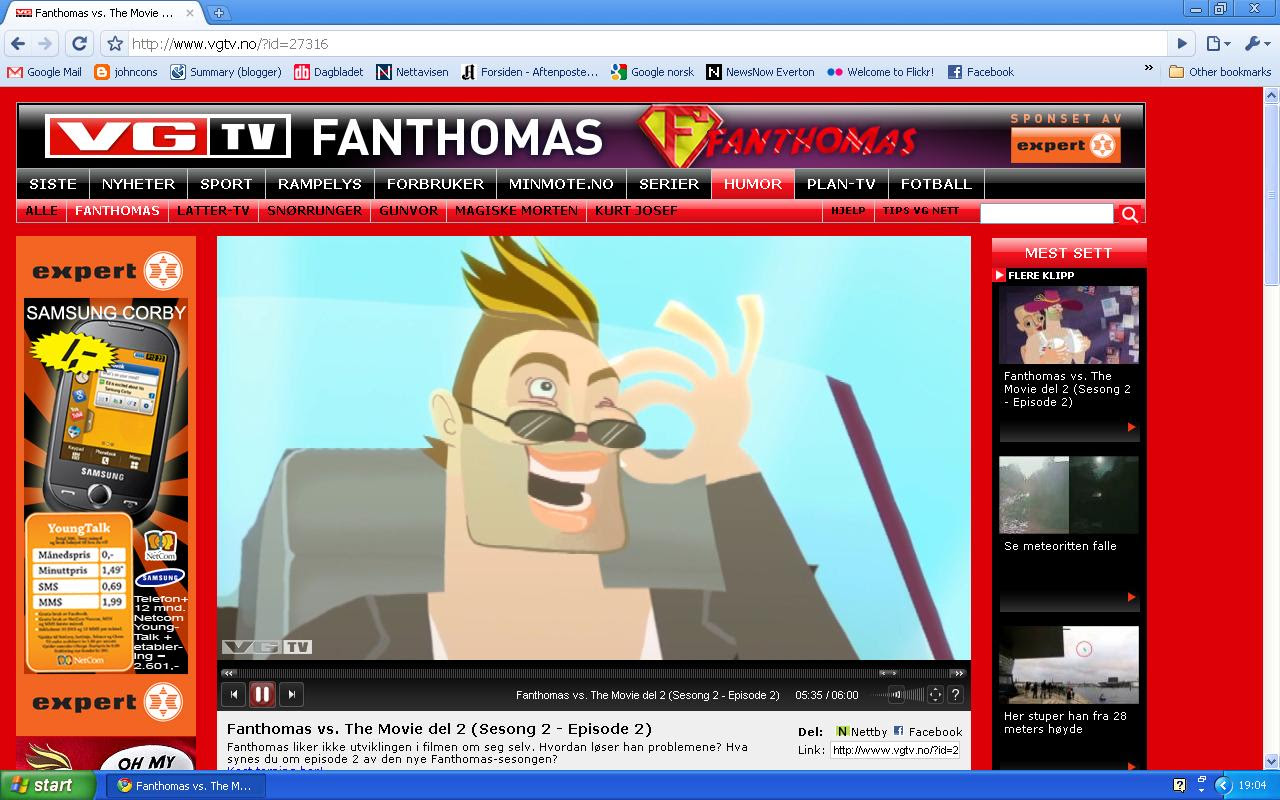Pause the video with the pause button
Image resolution: width=1280 pixels, height=800 pixels.
tap(262, 694)
